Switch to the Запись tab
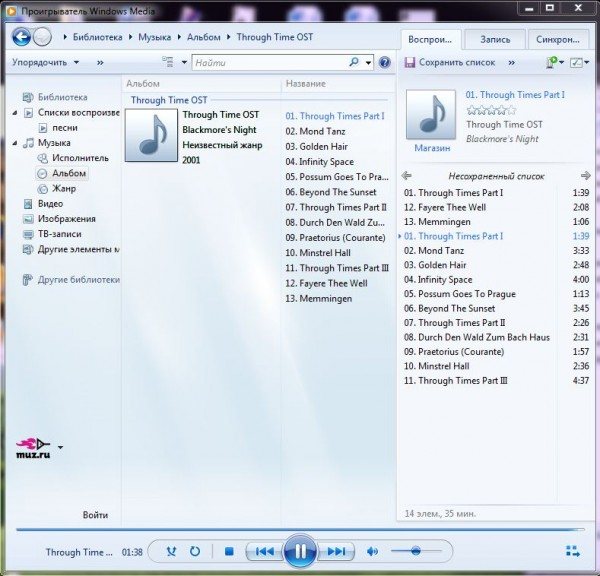 (x=495, y=39)
